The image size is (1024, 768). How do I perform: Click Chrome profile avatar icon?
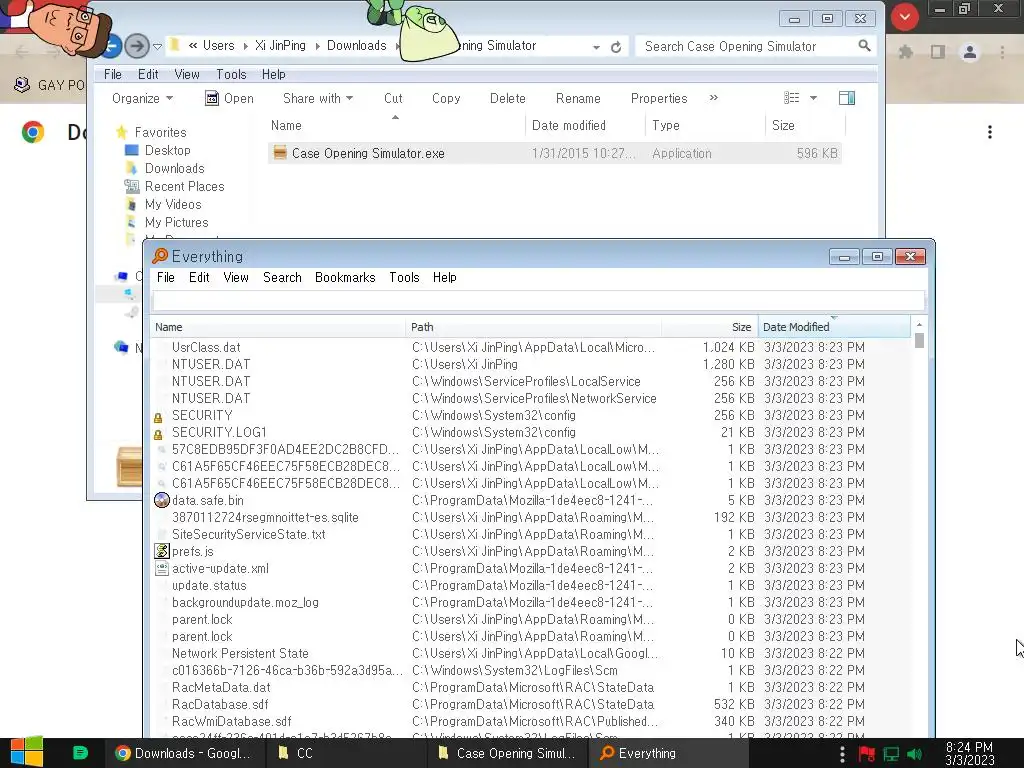click(x=970, y=52)
